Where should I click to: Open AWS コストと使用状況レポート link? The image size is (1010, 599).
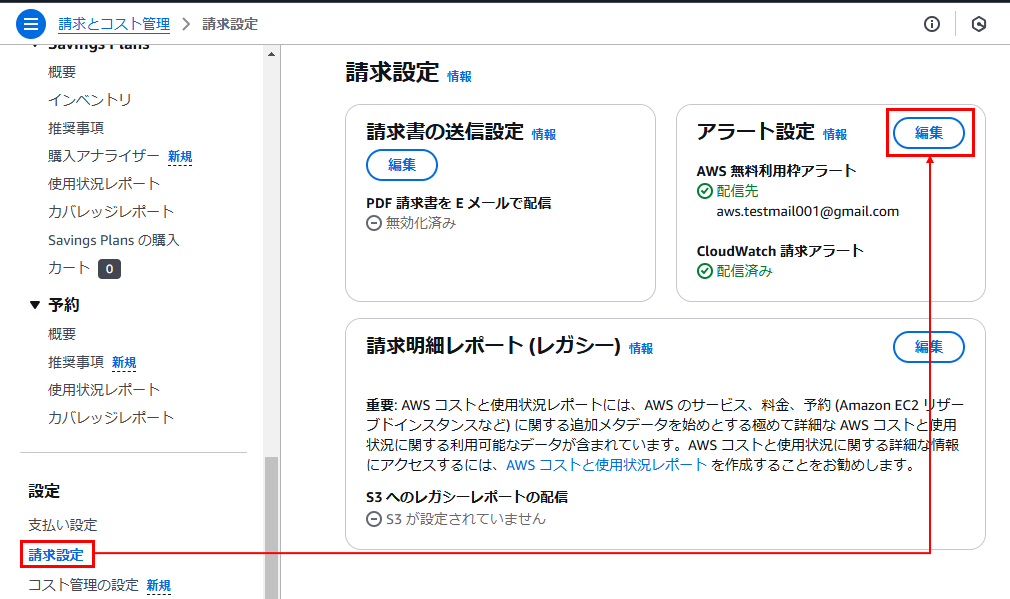click(606, 465)
